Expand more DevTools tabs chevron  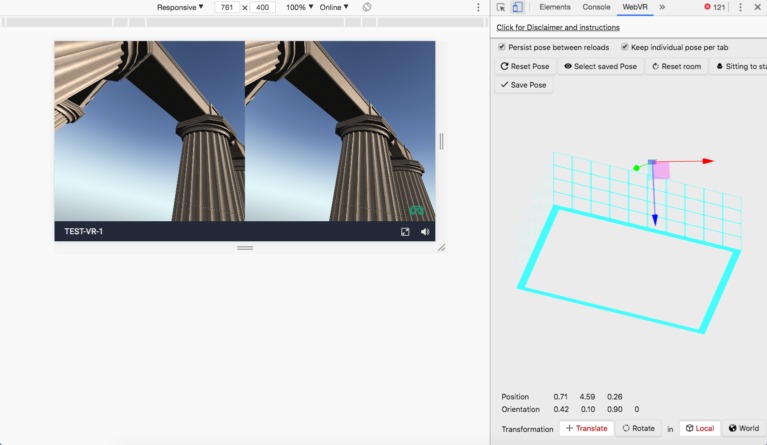[662, 7]
